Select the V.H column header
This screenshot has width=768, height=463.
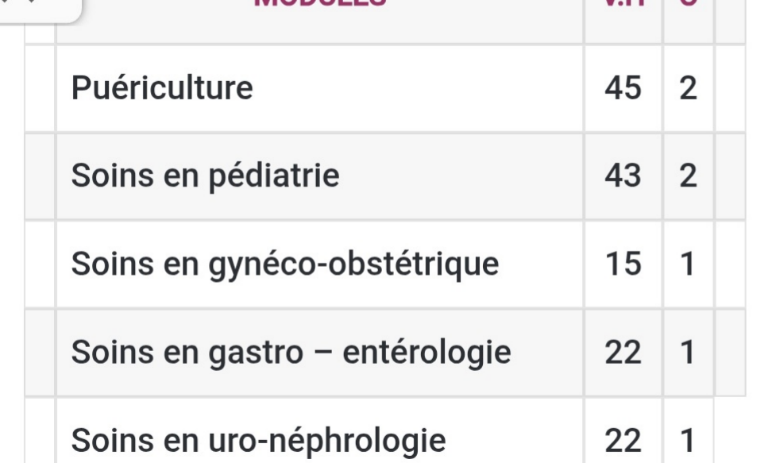click(623, 4)
